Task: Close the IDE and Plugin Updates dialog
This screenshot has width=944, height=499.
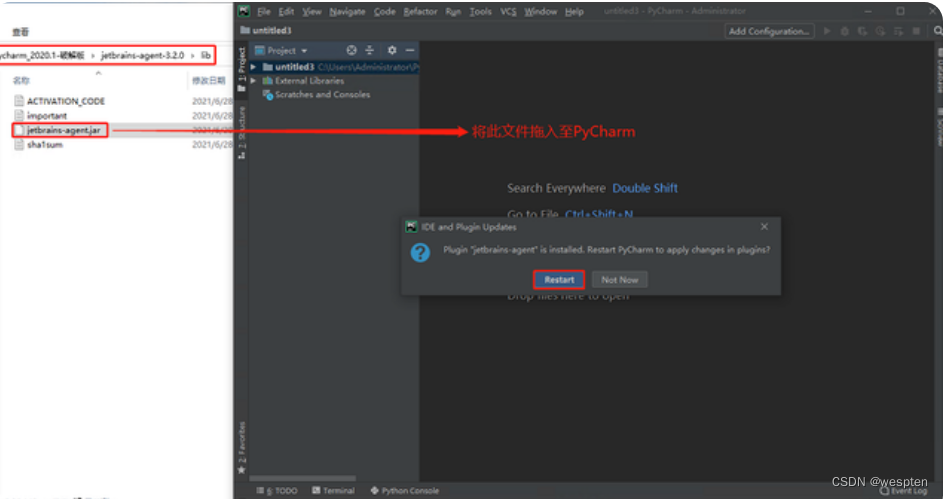Action: (x=764, y=227)
